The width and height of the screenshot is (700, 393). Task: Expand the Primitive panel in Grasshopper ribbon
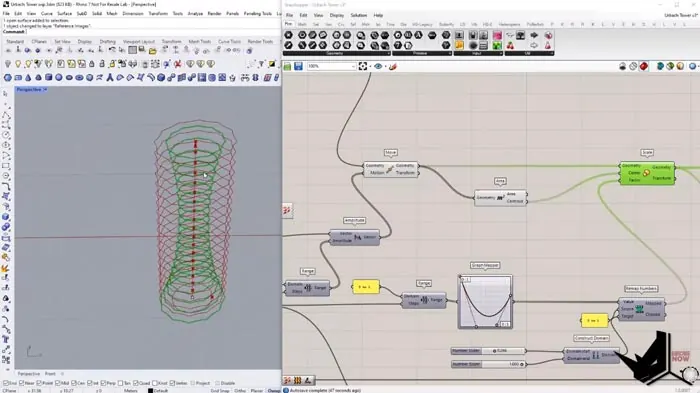click(x=450, y=53)
